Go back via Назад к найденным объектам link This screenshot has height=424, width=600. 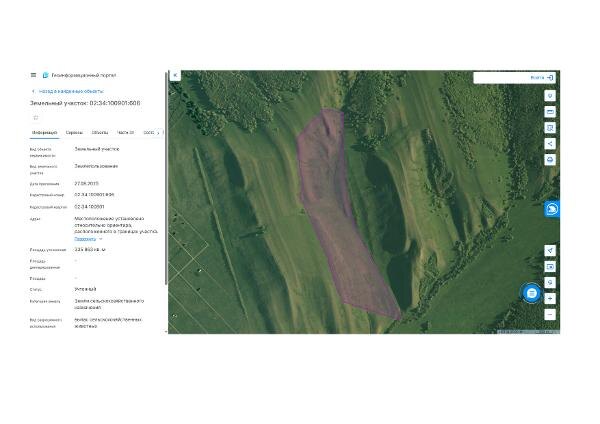tap(71, 91)
